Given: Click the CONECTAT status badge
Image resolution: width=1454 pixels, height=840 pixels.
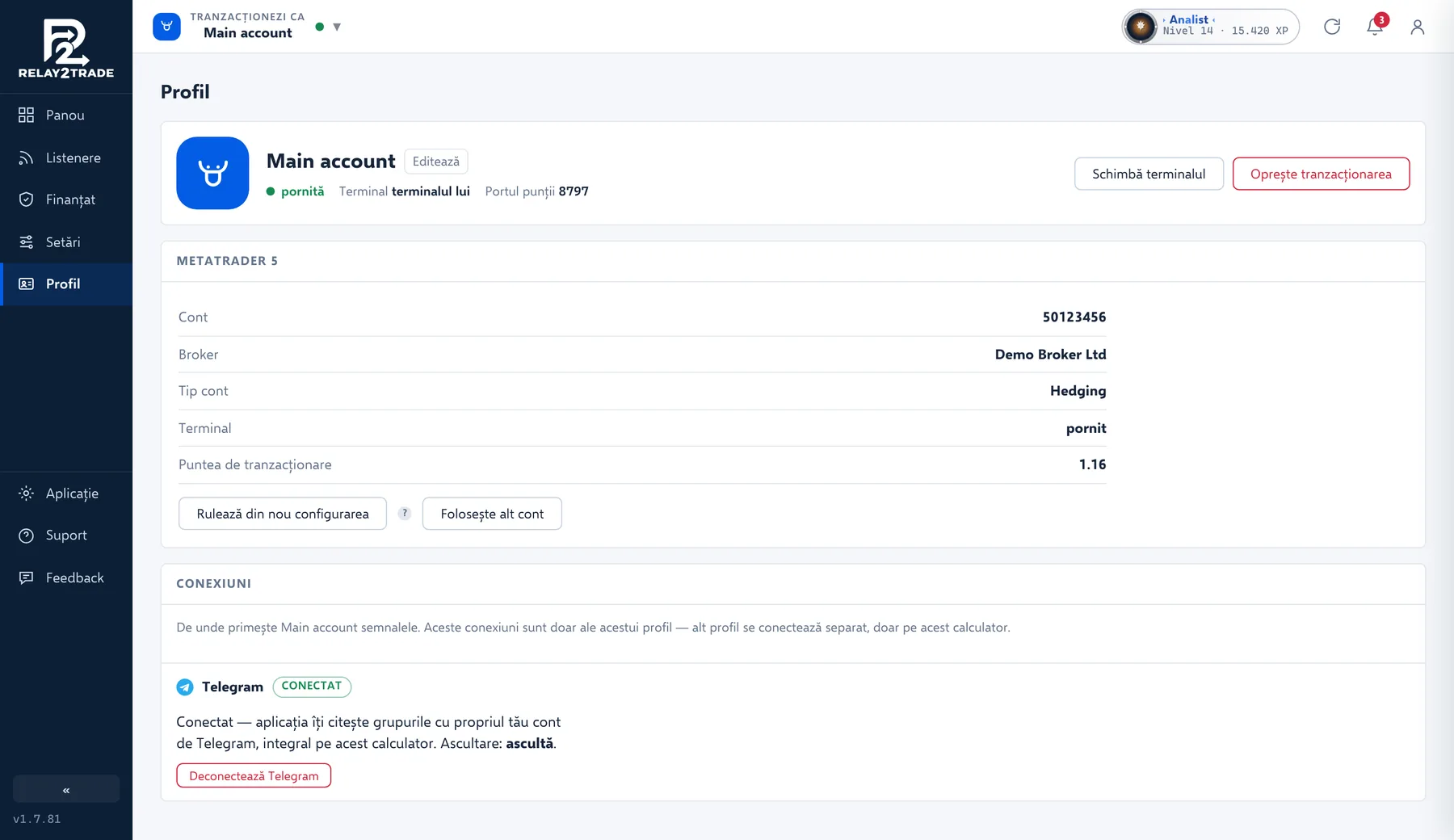Looking at the screenshot, I should (312, 687).
